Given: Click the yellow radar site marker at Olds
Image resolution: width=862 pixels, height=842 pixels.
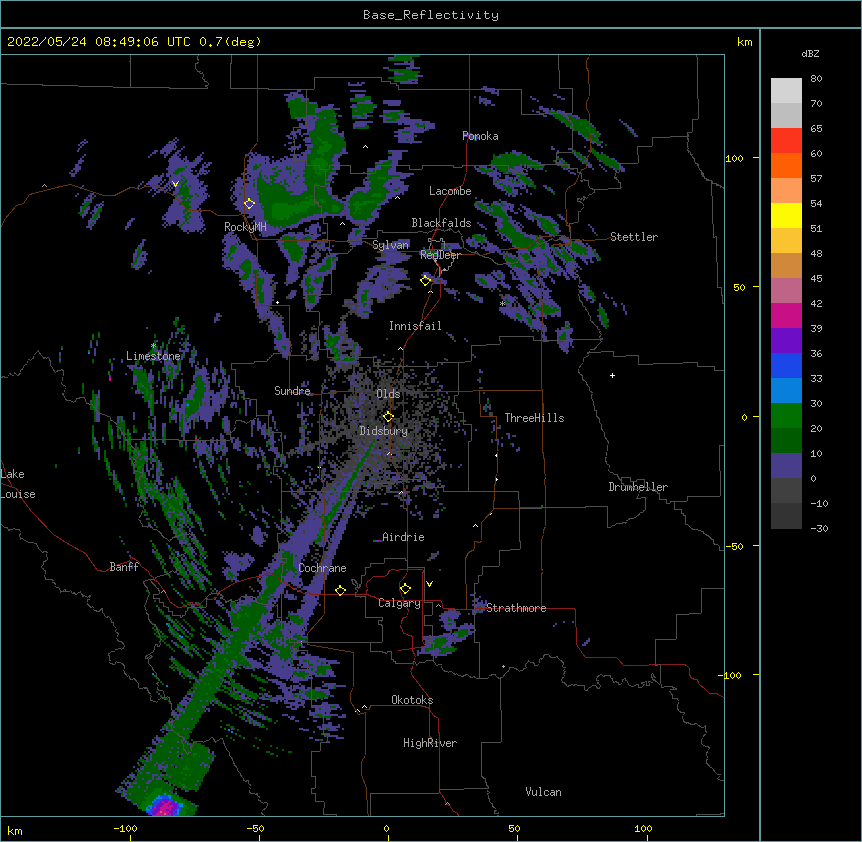Looking at the screenshot, I should (388, 416).
